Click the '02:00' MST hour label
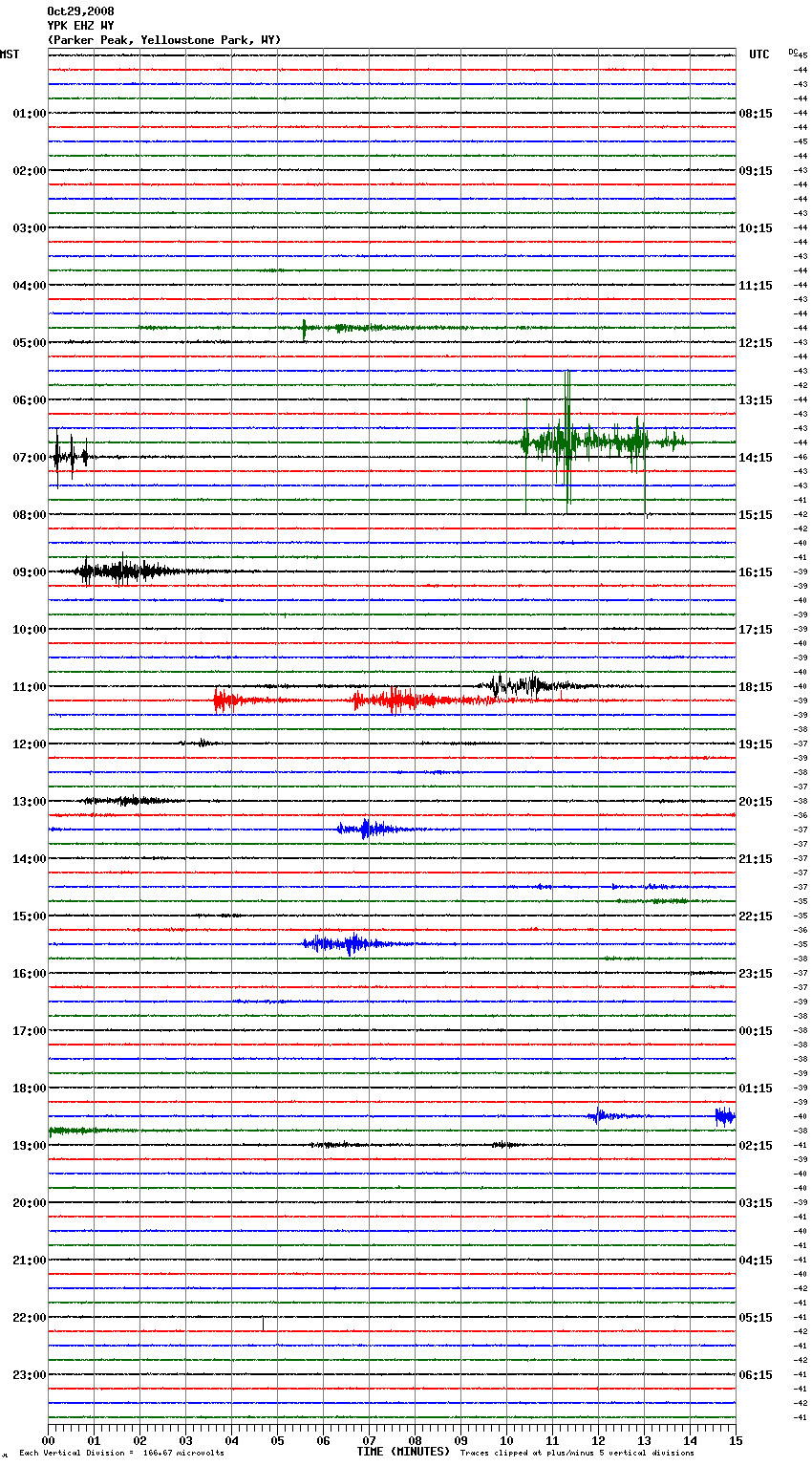The height and width of the screenshot is (1466, 812). point(30,171)
